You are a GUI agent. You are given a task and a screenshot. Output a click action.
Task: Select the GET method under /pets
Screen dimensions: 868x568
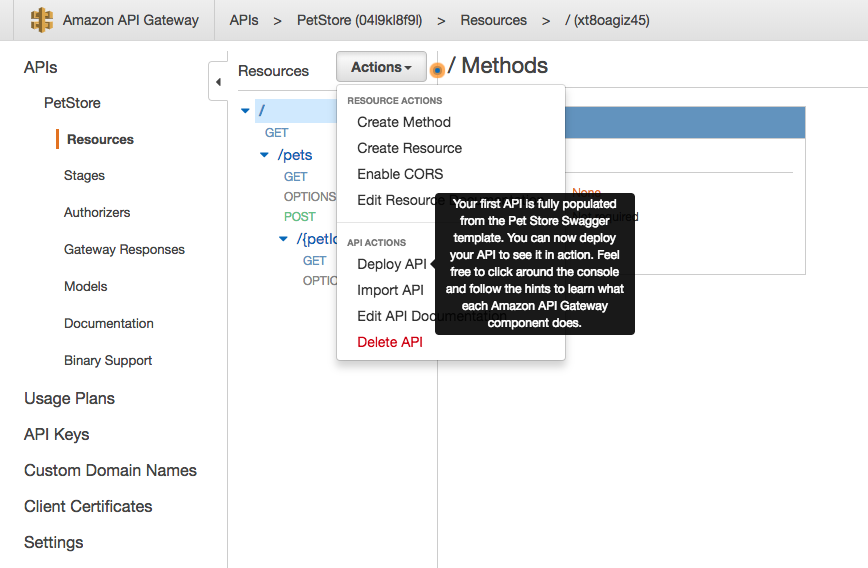295,177
